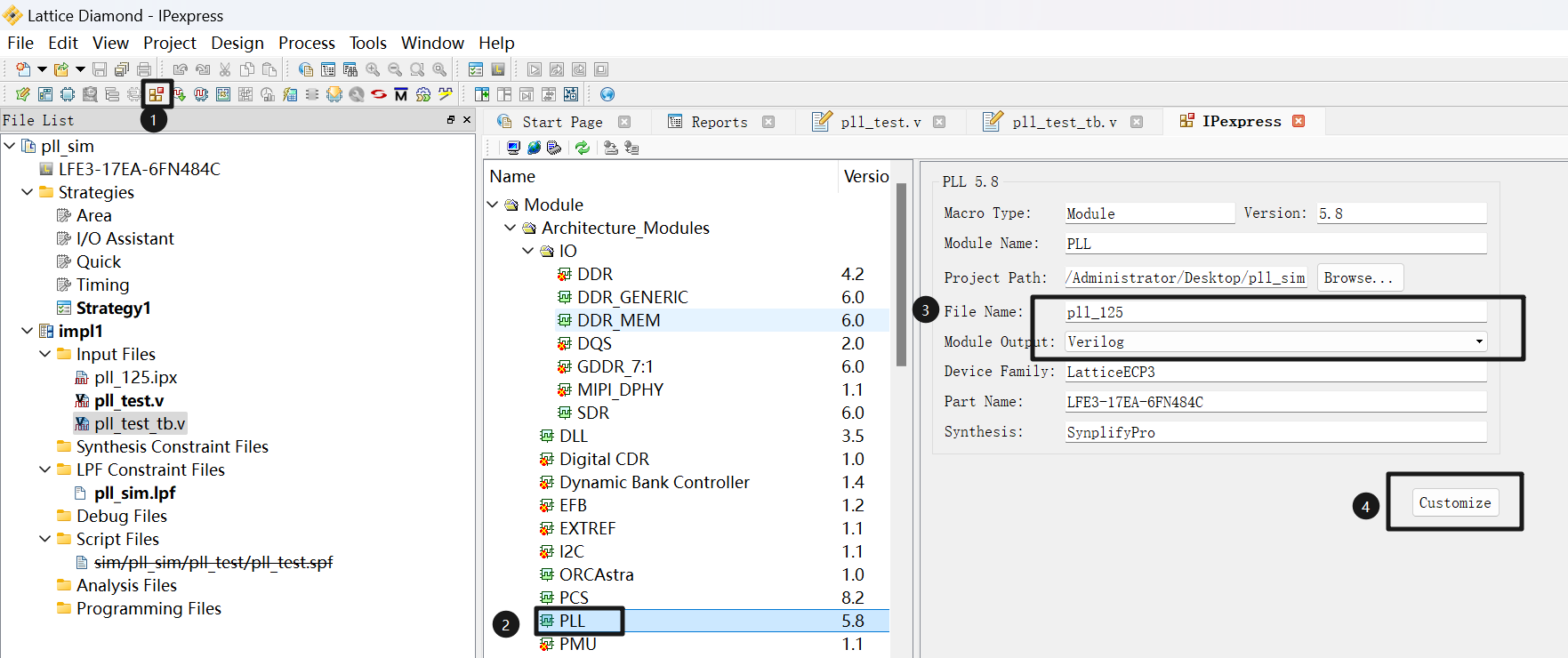This screenshot has height=658, width=1568.
Task: Select pll_125.ipx in the File List
Action: pyautogui.click(x=135, y=377)
